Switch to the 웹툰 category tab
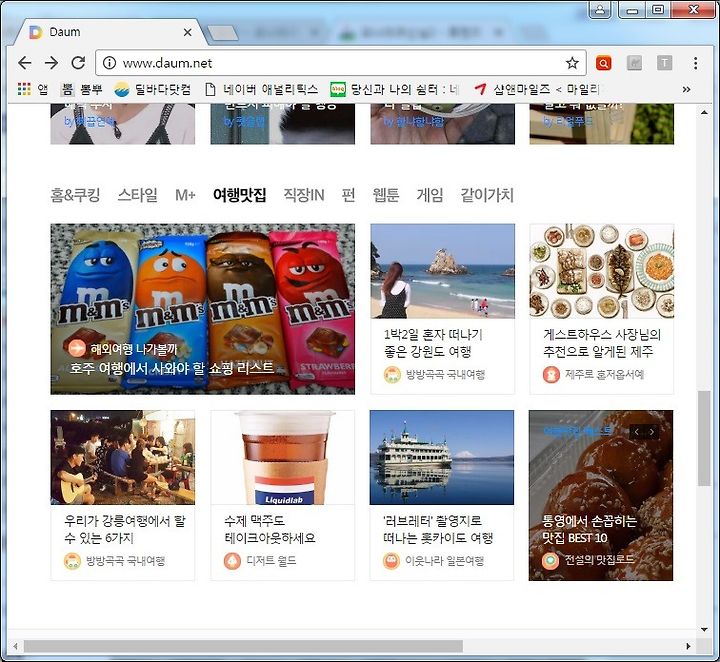Image resolution: width=720 pixels, height=662 pixels. [x=386, y=195]
